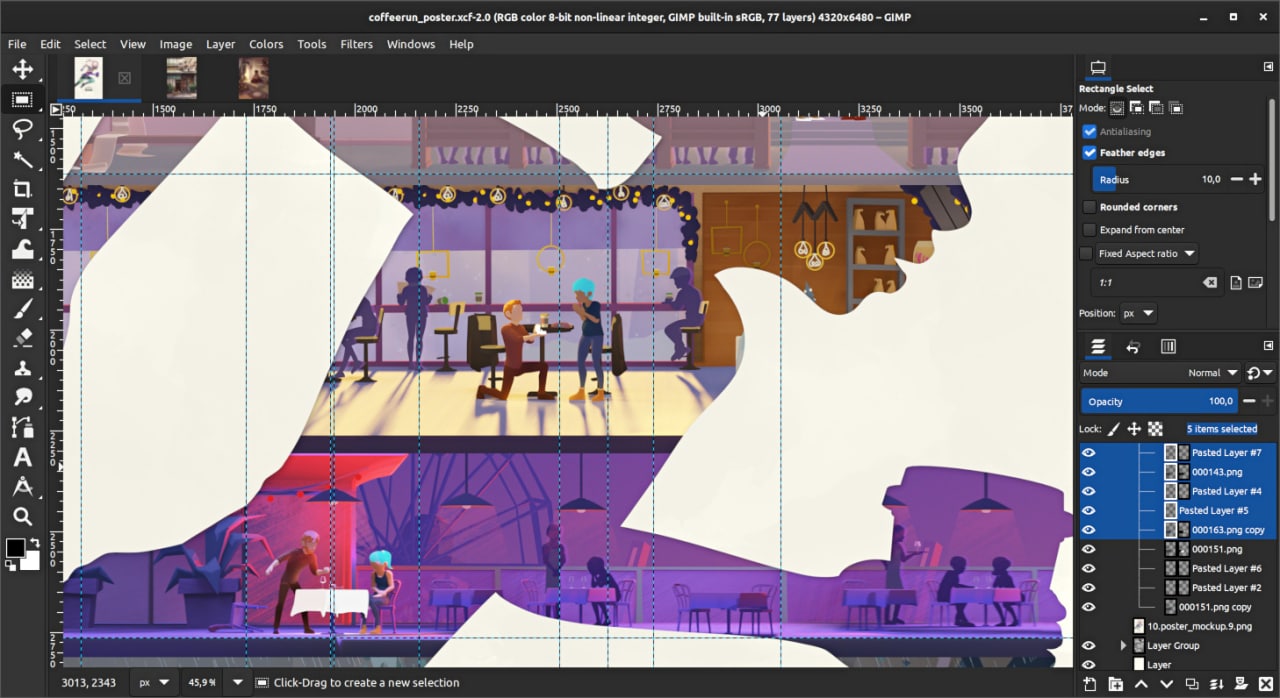Hide the 000151.png layer
This screenshot has height=698, width=1280.
coord(1089,549)
